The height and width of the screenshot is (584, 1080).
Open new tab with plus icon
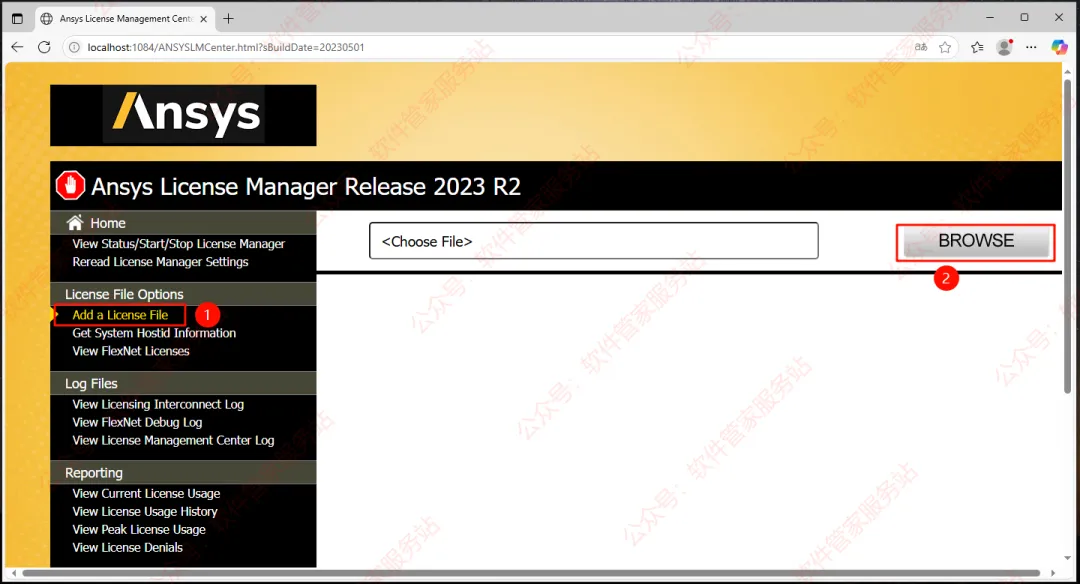(x=229, y=19)
